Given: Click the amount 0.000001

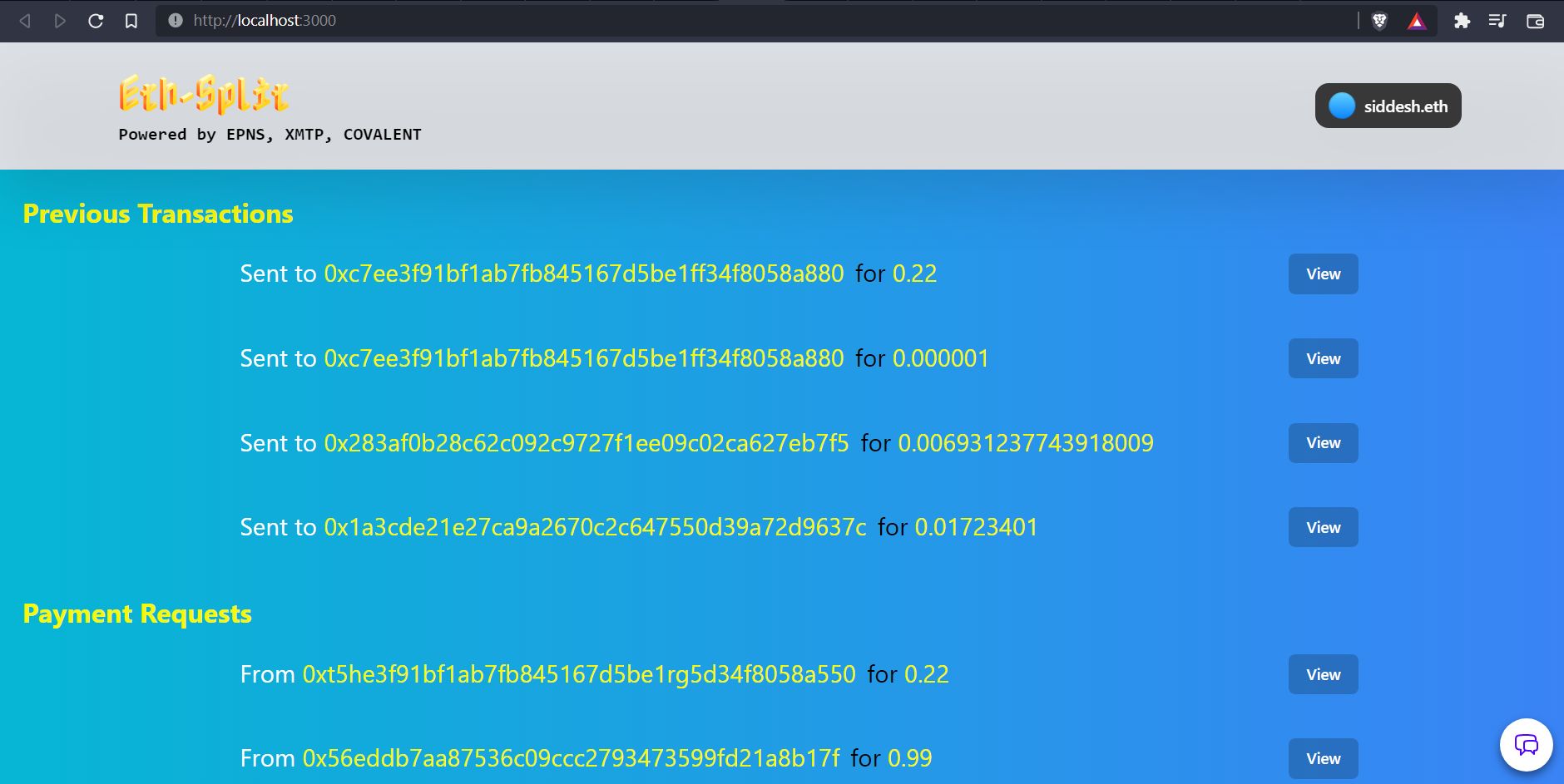Looking at the screenshot, I should (x=941, y=358).
